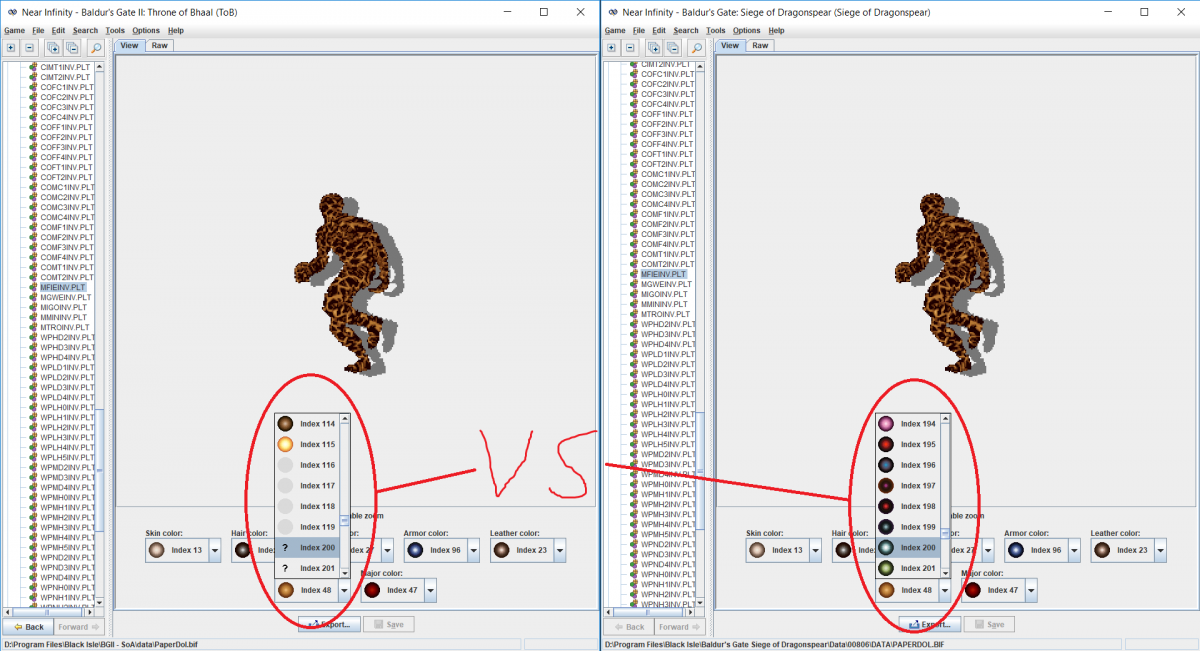Screen dimensions: 1200x651
Task: Select MGWEINV.PLT in ToB resource tree
Action: point(65,297)
